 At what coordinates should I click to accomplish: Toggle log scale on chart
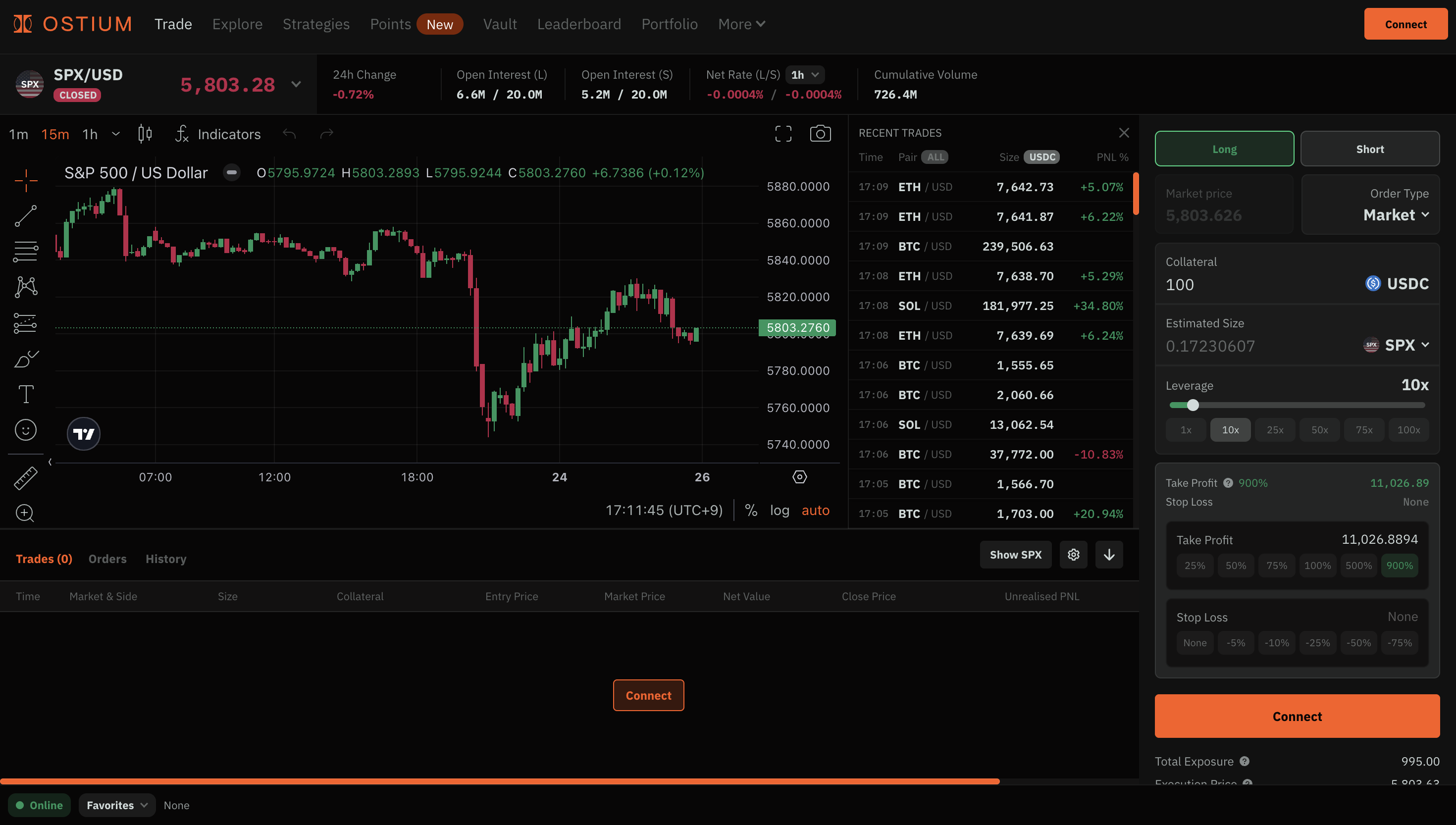pyautogui.click(x=780, y=511)
